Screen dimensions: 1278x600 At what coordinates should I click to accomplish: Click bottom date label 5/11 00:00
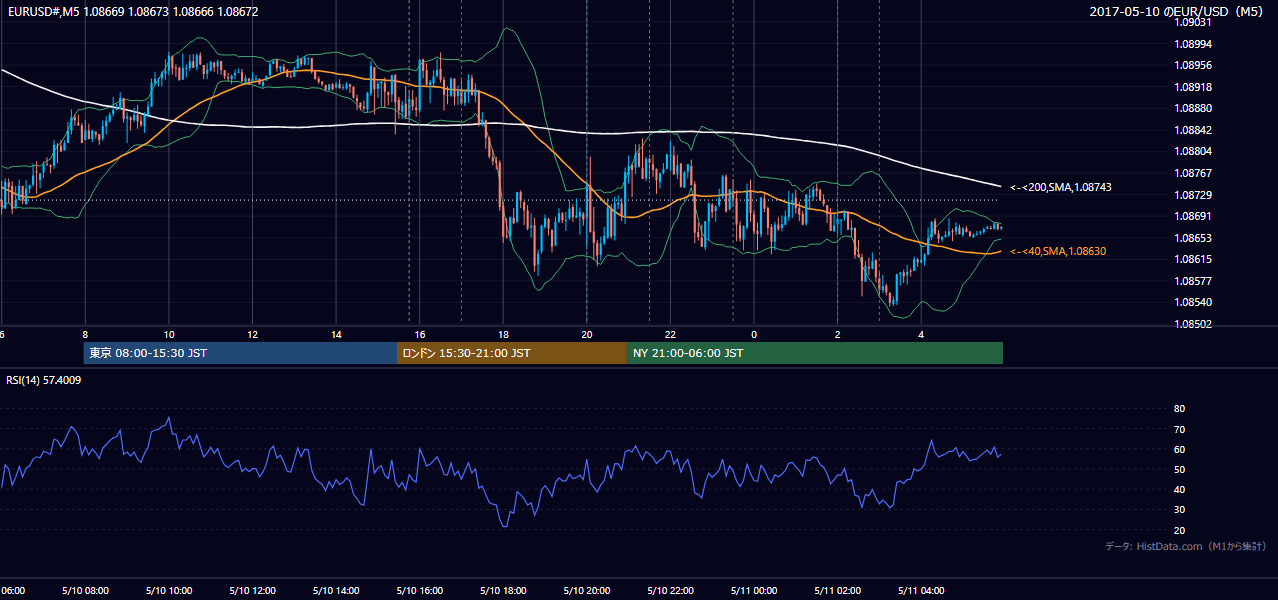754,590
